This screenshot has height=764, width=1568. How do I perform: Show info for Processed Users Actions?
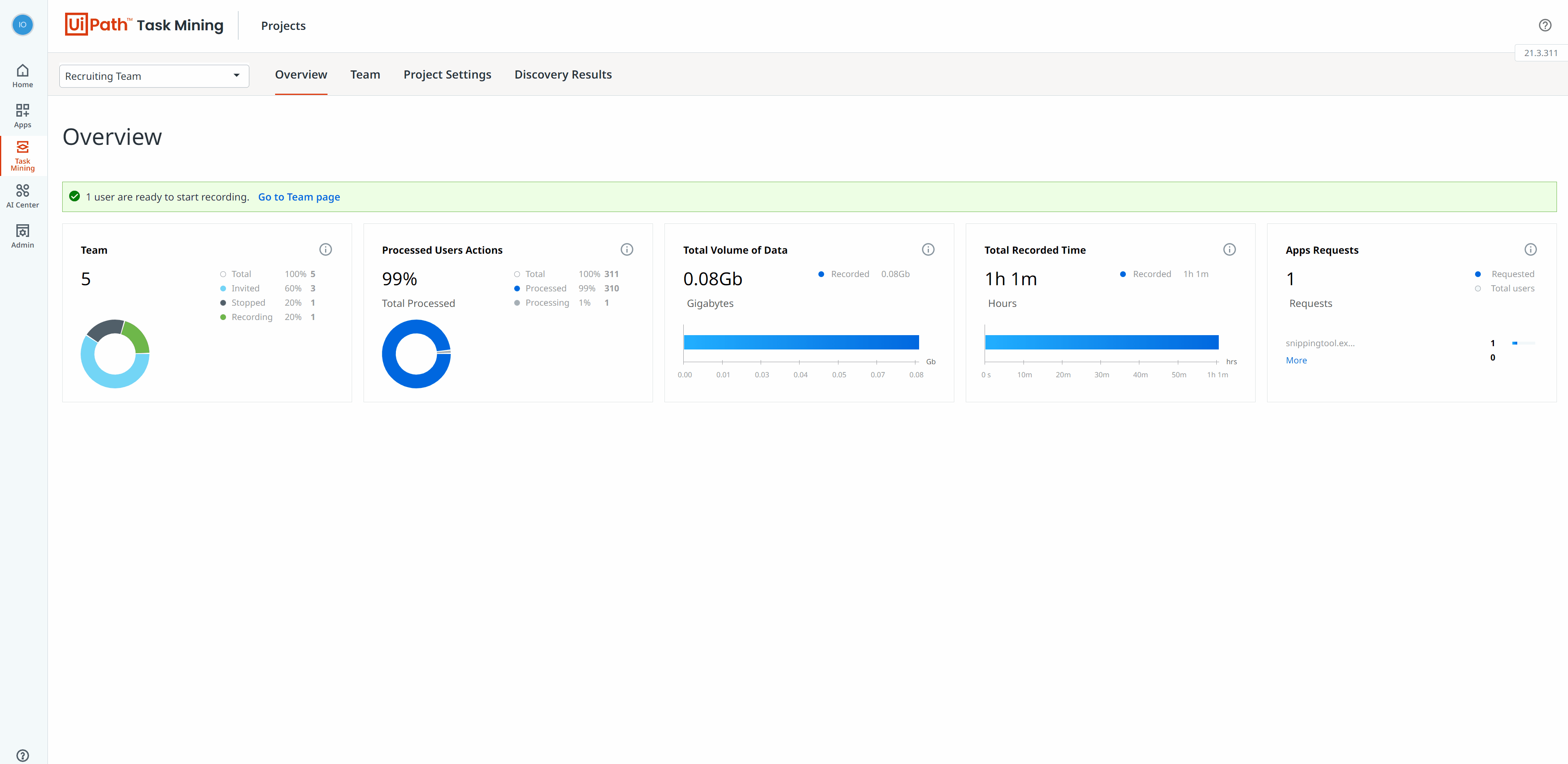[626, 249]
